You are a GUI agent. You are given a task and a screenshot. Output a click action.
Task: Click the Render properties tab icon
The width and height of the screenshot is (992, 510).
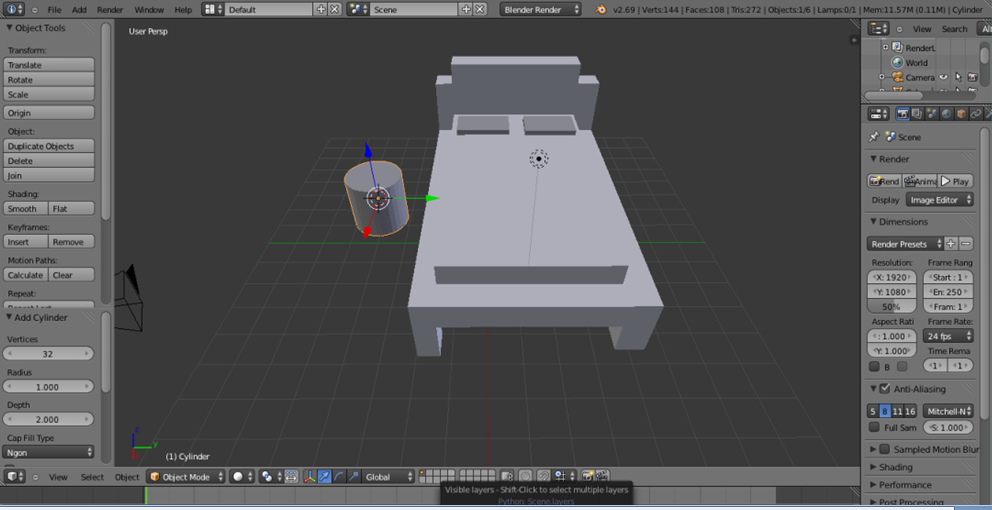902,114
